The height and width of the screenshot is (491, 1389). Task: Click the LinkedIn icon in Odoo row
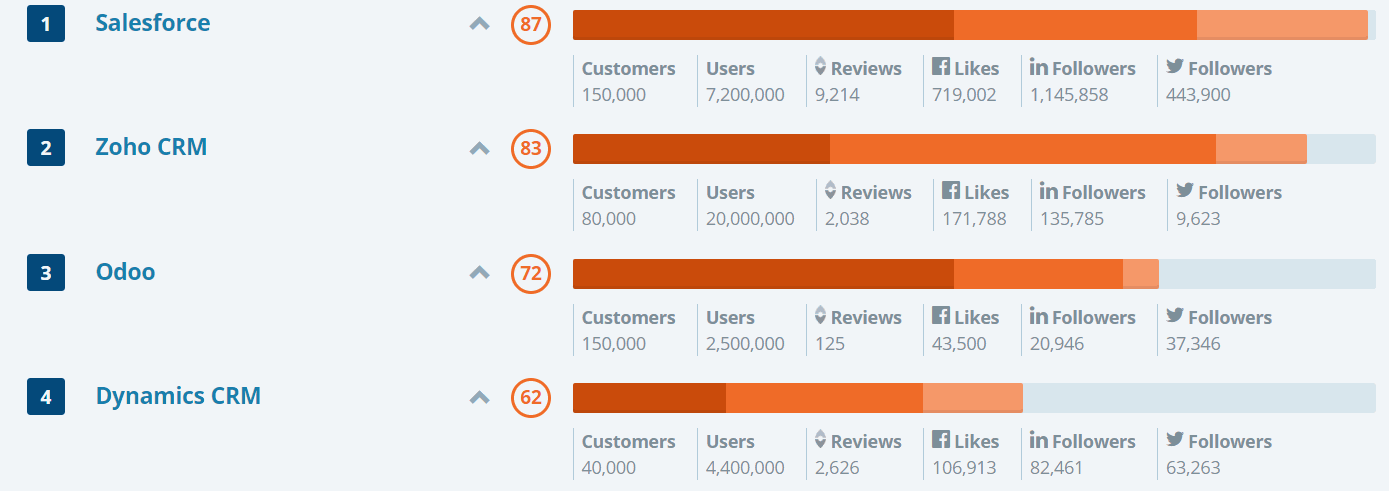[1039, 316]
